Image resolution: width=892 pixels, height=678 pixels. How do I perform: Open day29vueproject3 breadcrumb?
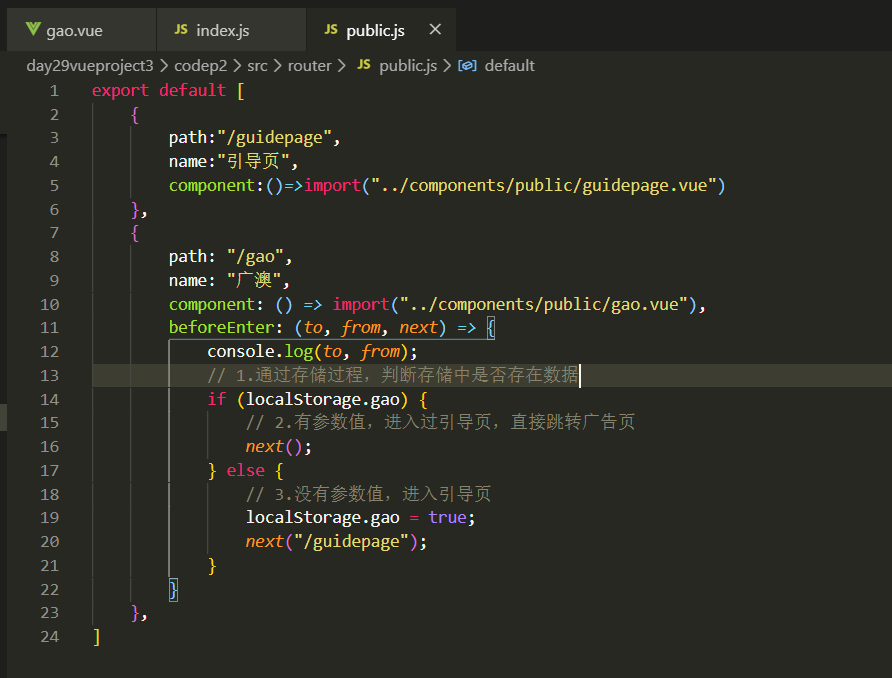click(90, 66)
